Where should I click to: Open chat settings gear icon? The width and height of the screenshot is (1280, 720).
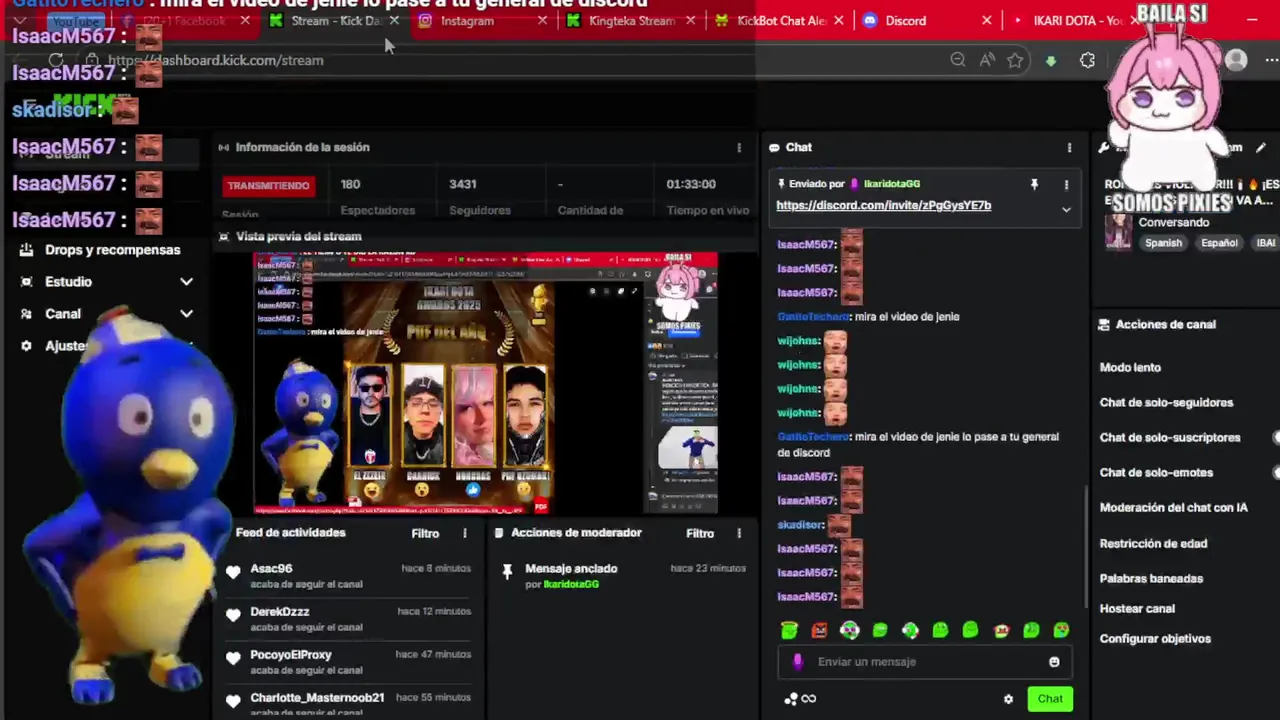click(1008, 699)
